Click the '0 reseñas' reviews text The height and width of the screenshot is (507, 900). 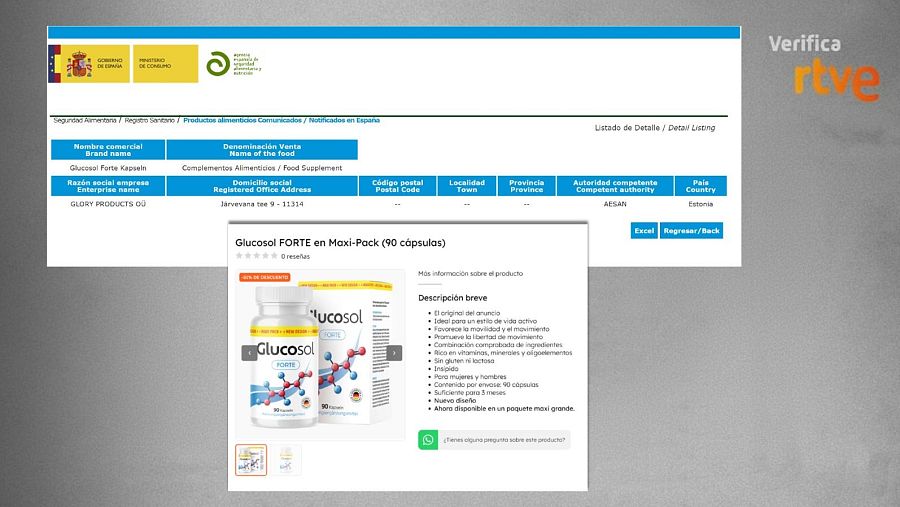(295, 257)
